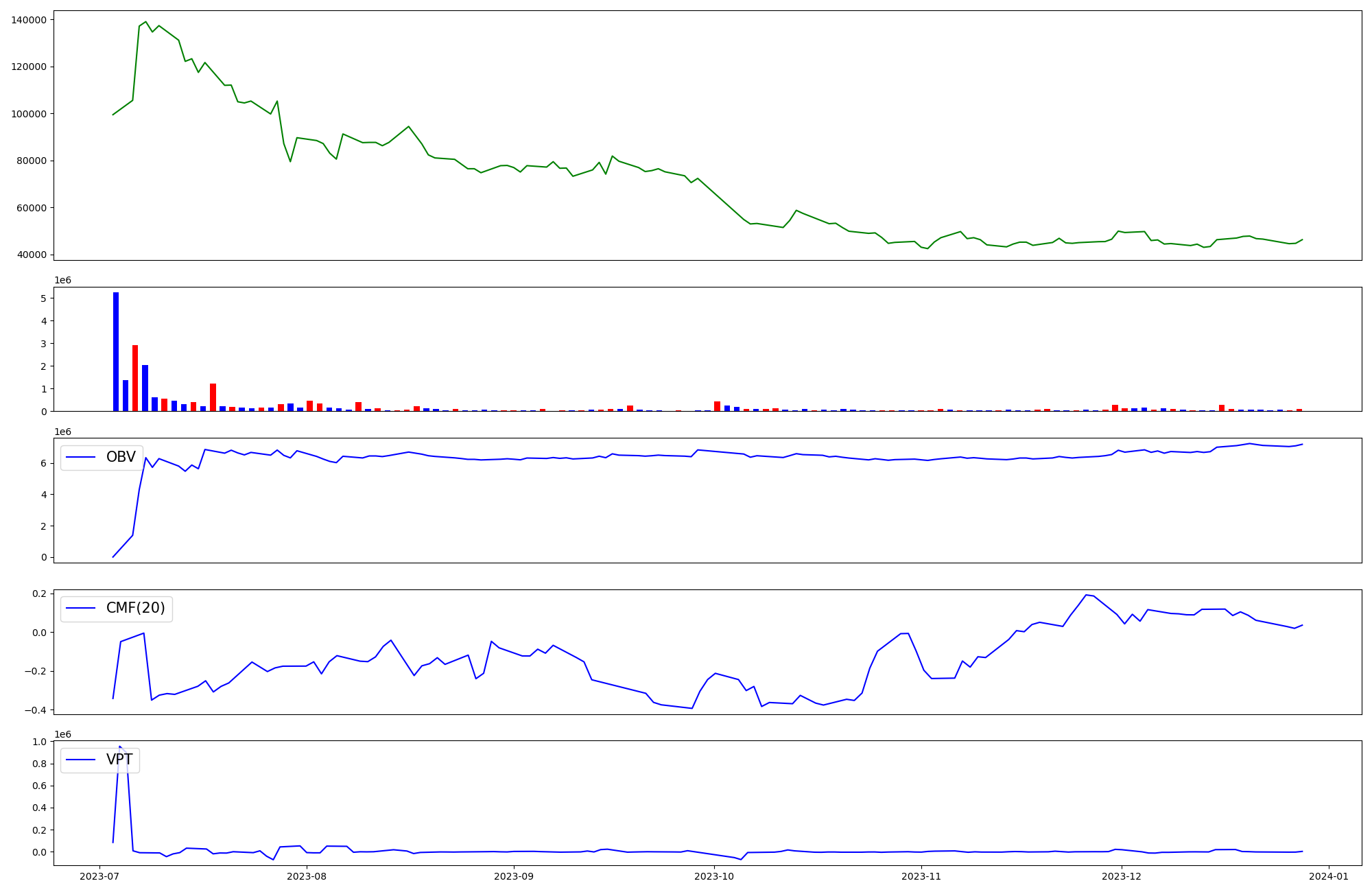Click the tallest blue volume bar

point(116,351)
